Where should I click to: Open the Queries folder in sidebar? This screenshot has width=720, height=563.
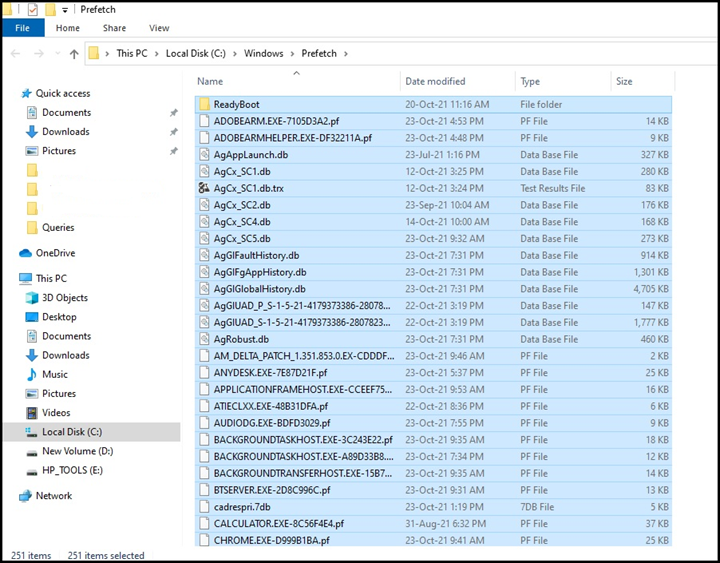click(58, 228)
